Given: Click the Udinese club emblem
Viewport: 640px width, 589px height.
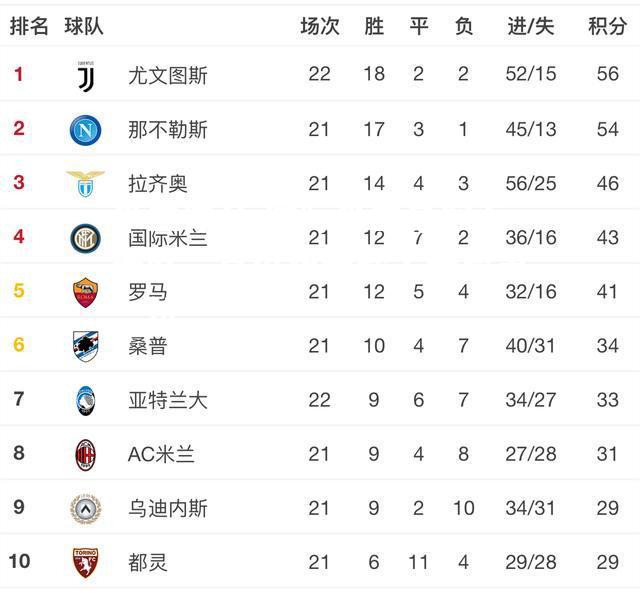Looking at the screenshot, I should 85,509.
